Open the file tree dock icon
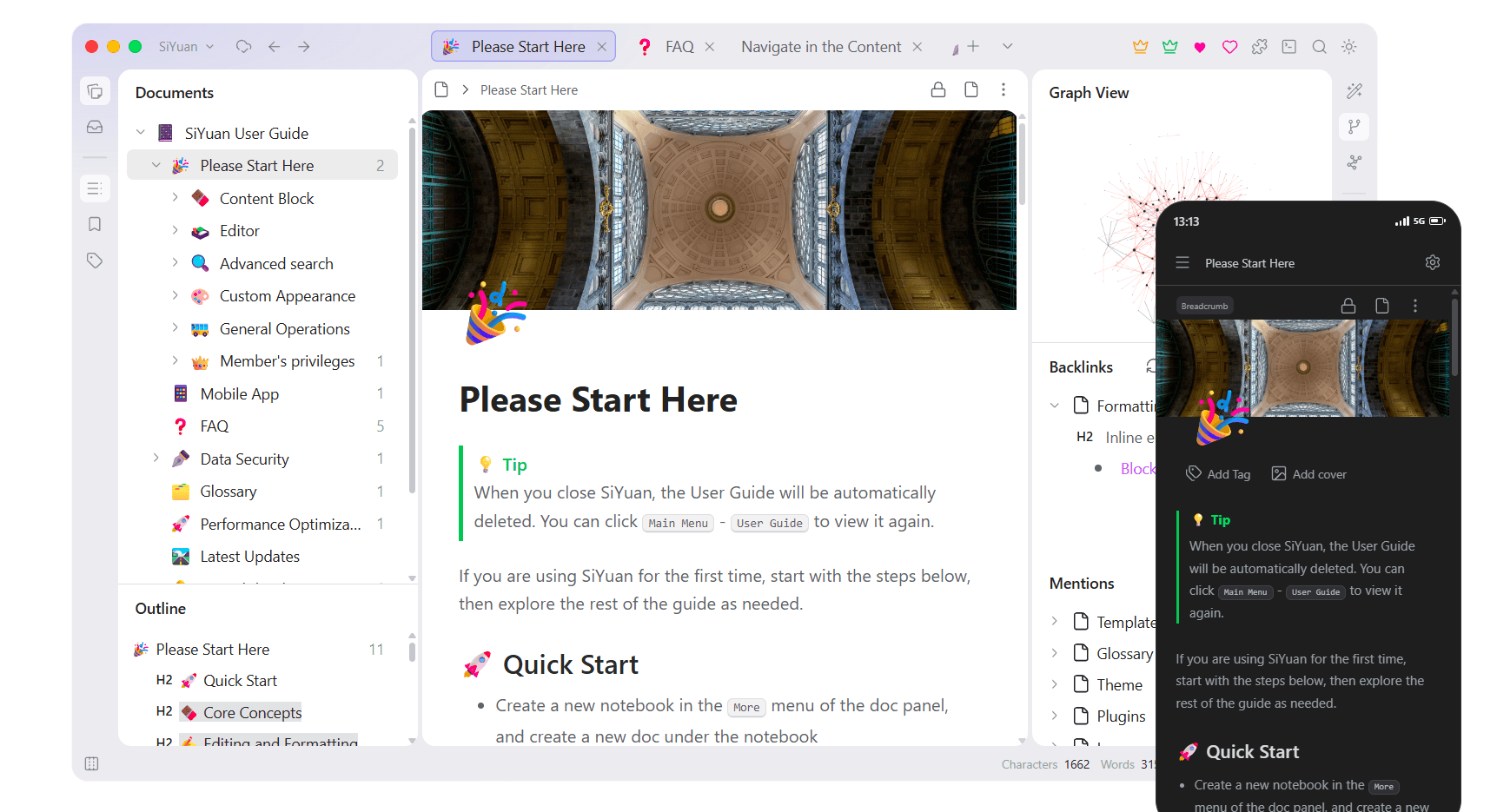Screen dimensions: 1497x812 95,91
